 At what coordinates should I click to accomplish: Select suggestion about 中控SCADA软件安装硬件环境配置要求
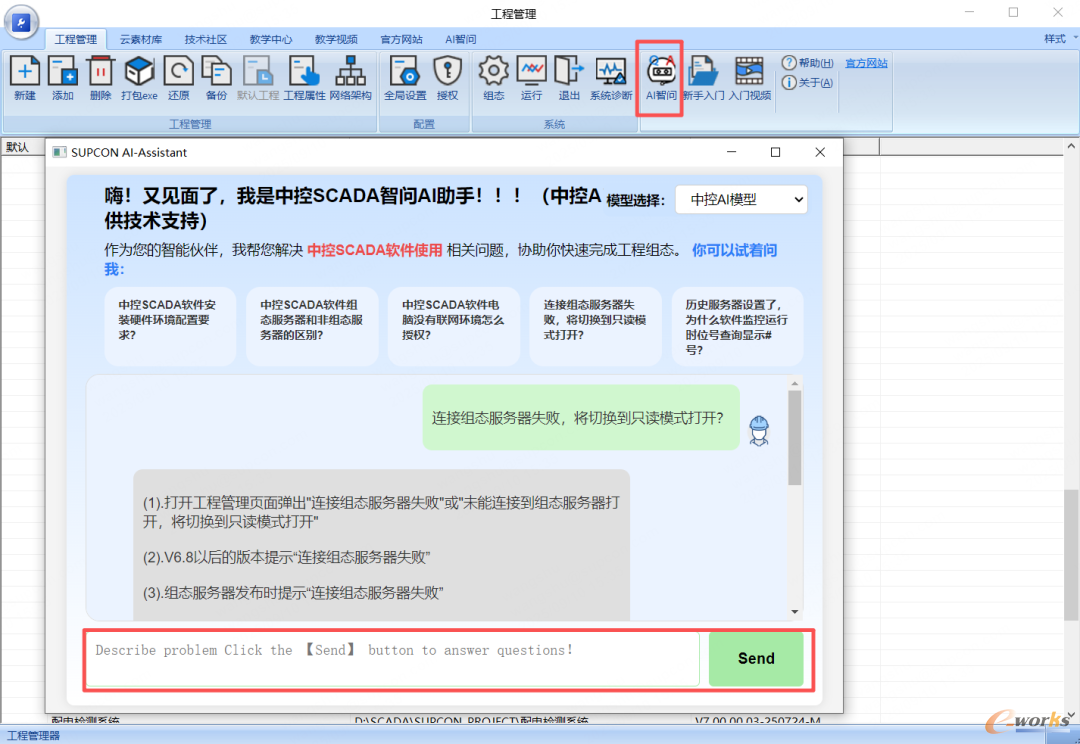(x=170, y=320)
